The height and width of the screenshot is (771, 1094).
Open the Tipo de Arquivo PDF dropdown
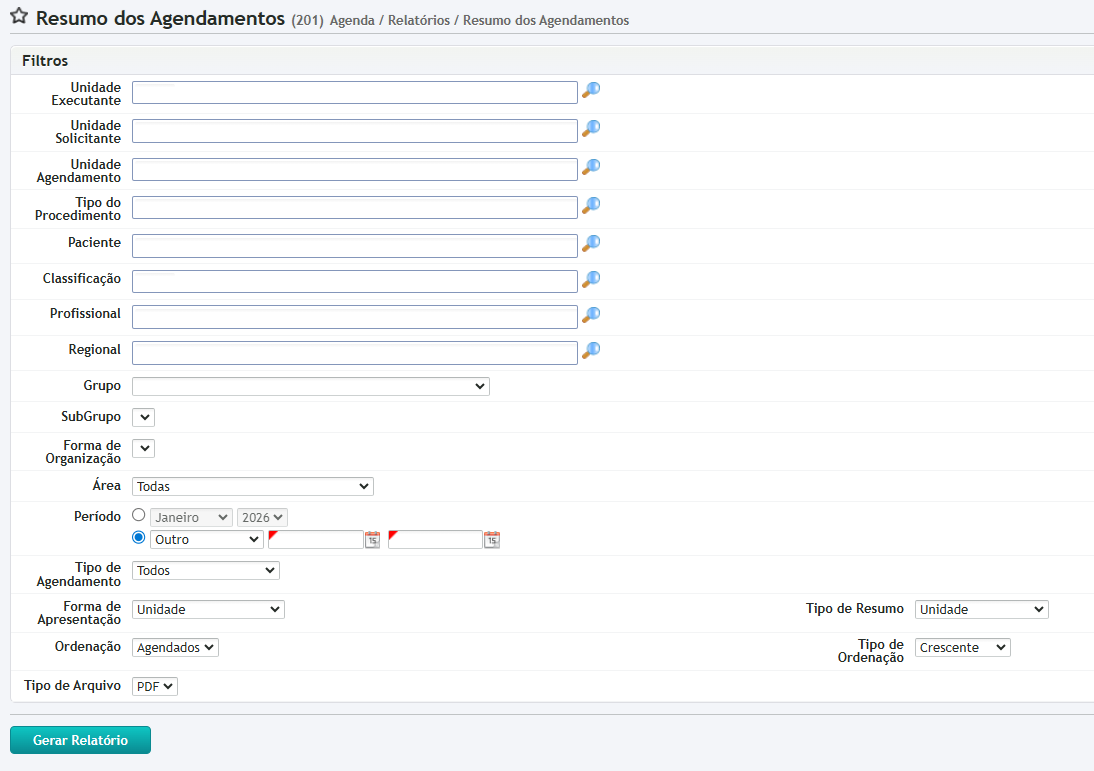[154, 686]
